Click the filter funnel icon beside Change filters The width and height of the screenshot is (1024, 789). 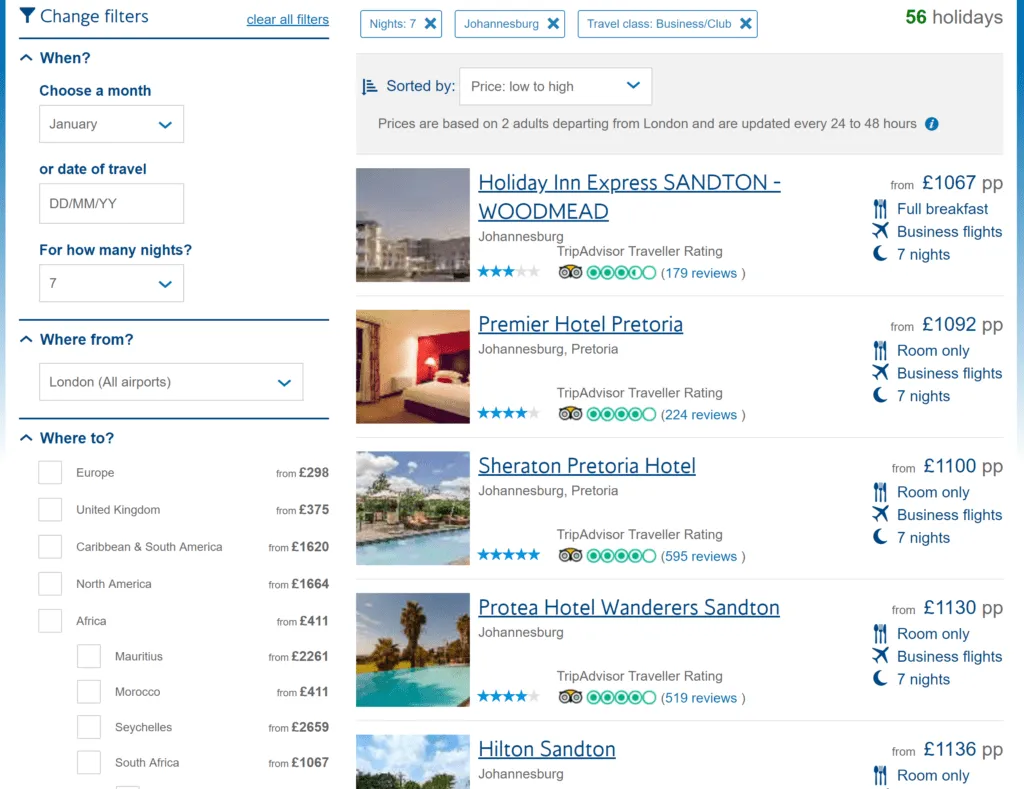pos(28,16)
